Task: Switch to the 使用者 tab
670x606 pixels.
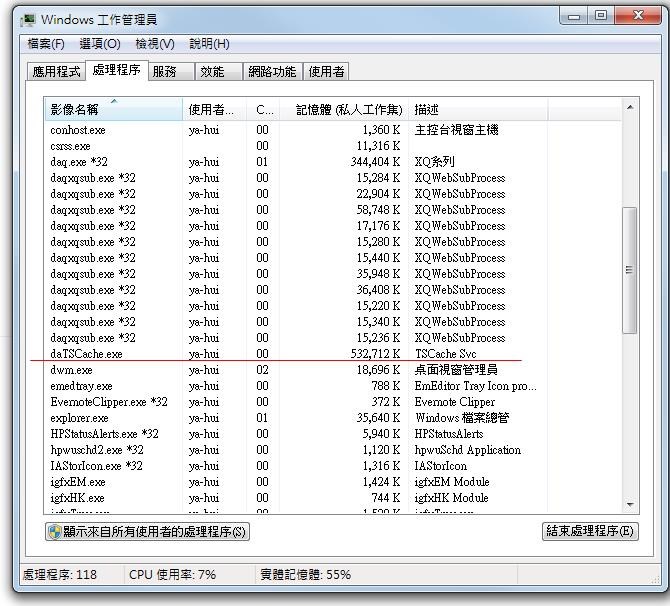Action: pos(327,72)
